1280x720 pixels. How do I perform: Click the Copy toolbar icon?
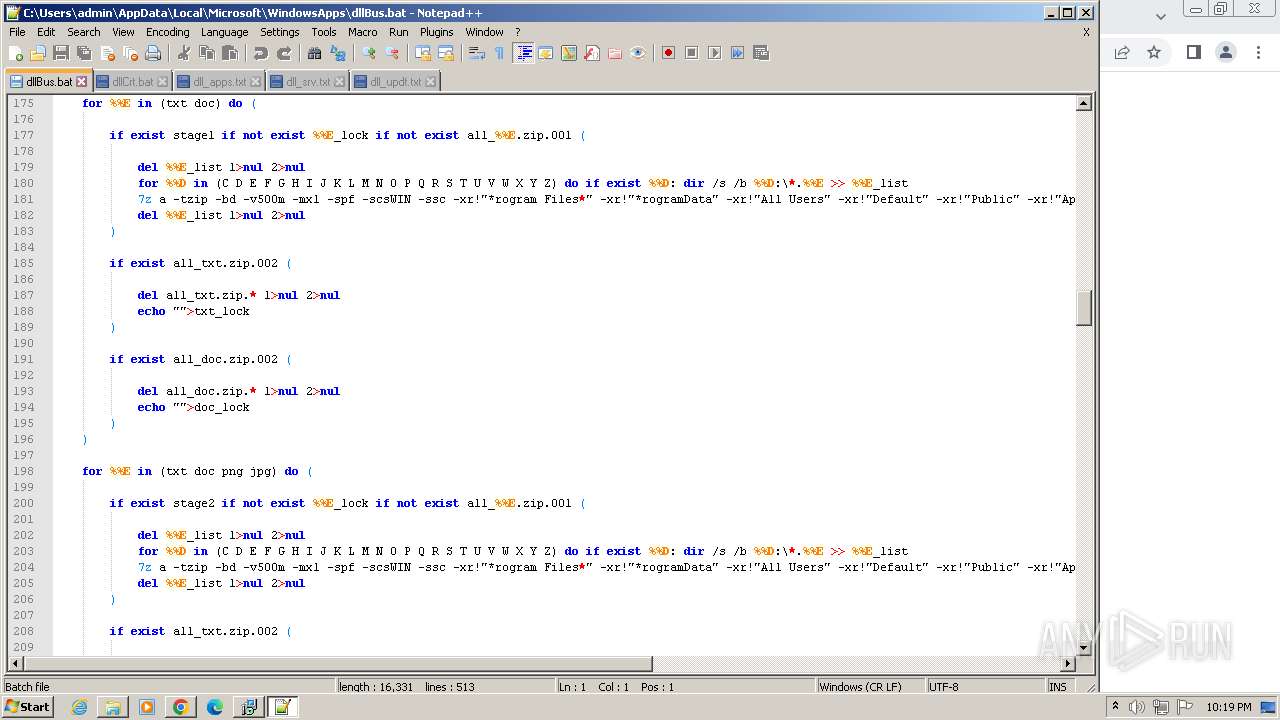(206, 53)
